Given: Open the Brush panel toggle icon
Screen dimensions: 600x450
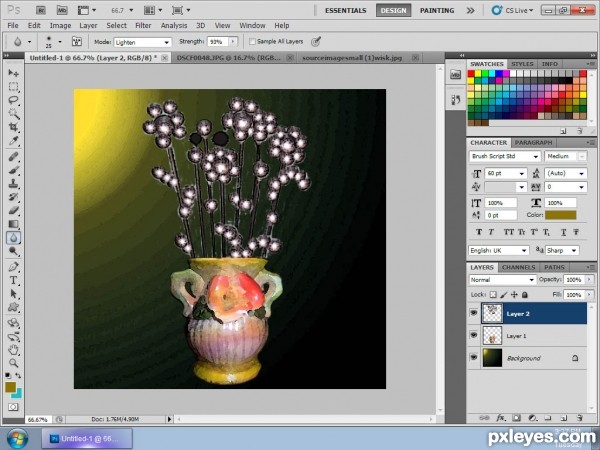Looking at the screenshot, I should [77, 41].
